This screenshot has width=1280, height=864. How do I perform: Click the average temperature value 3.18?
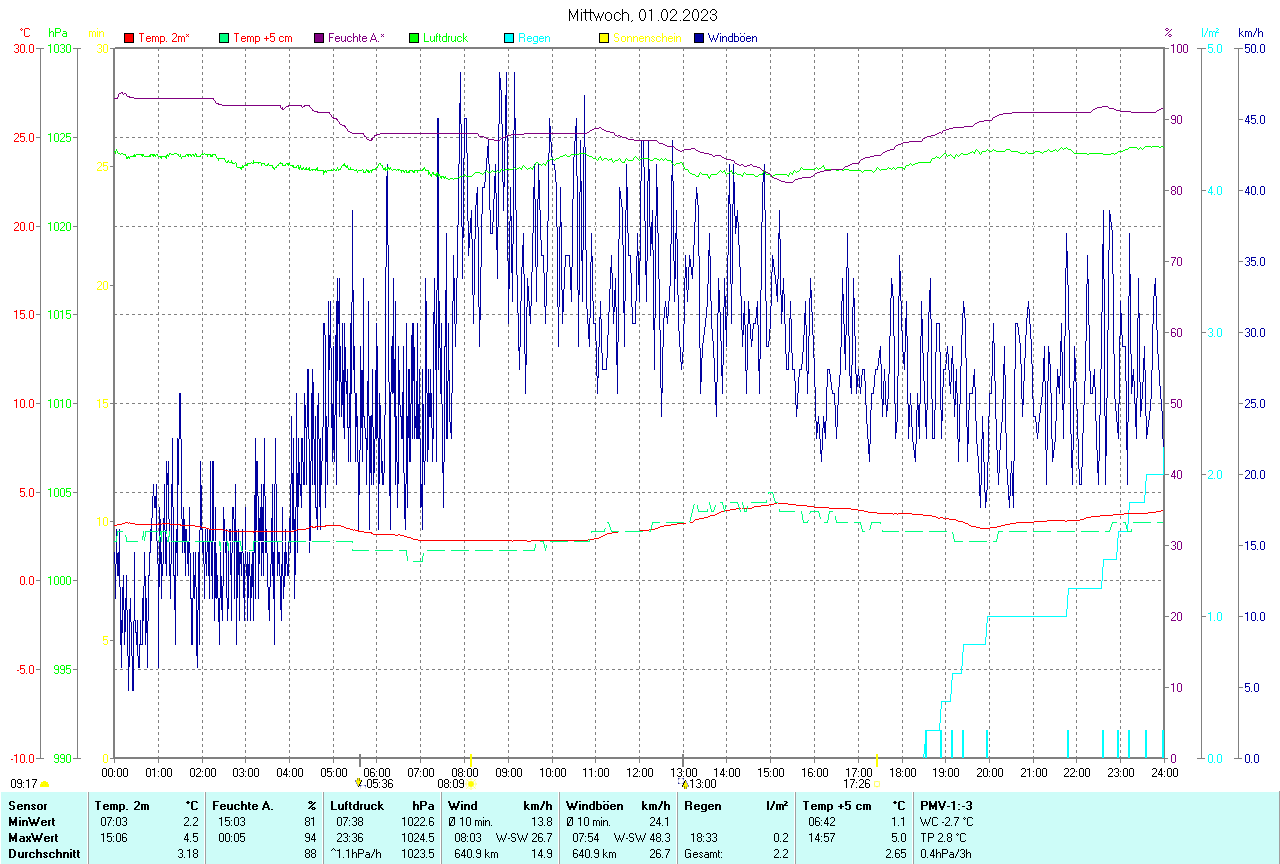click(189, 854)
